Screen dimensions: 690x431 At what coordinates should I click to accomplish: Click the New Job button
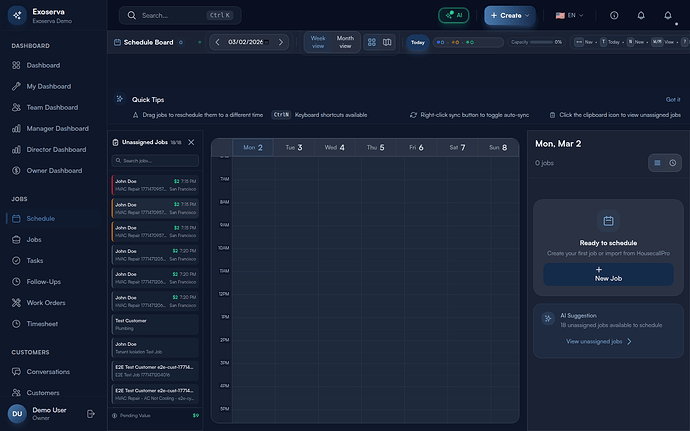(x=608, y=274)
